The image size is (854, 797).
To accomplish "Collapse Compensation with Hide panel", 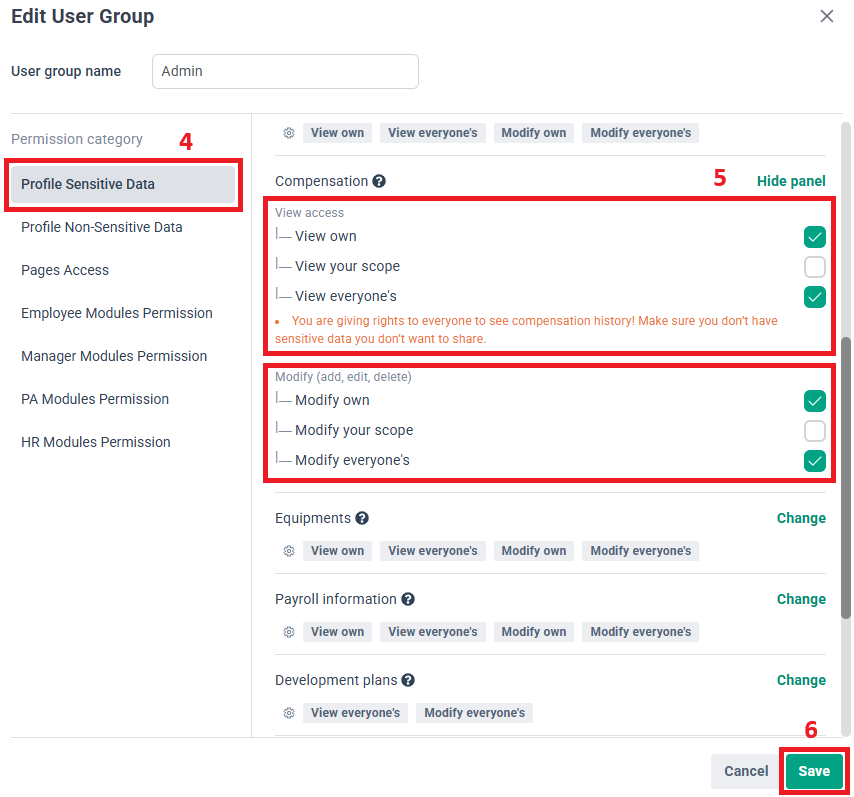I will (x=791, y=181).
